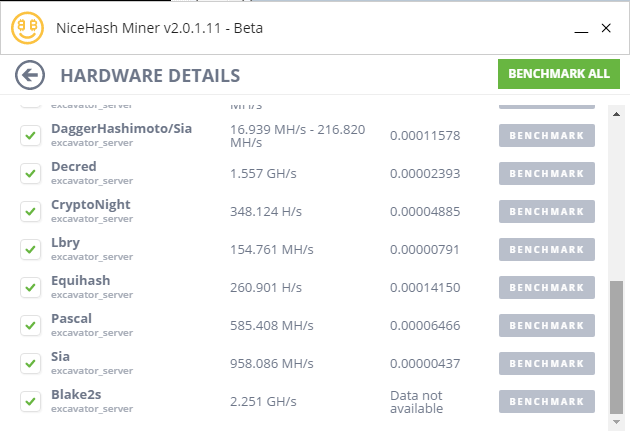
Task: Click the 0.00000437 profit value
Action: pos(425,363)
